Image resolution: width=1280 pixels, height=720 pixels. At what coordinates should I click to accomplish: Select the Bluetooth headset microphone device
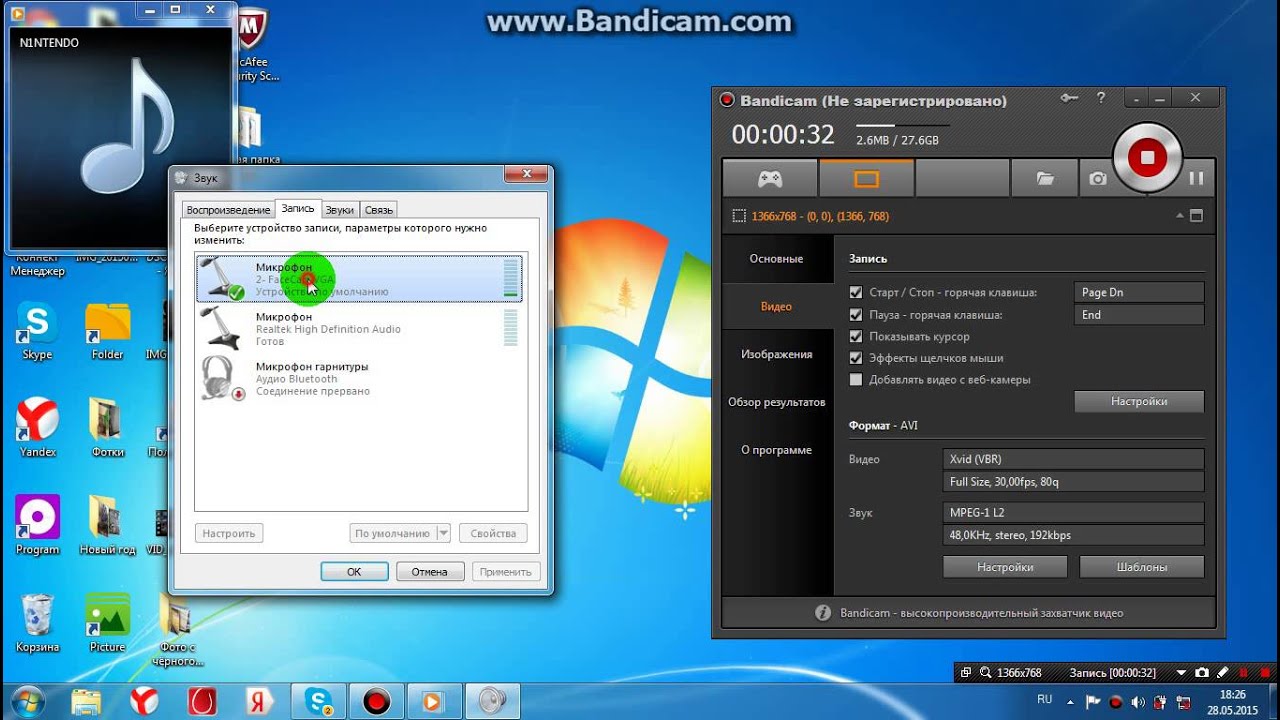(x=359, y=378)
